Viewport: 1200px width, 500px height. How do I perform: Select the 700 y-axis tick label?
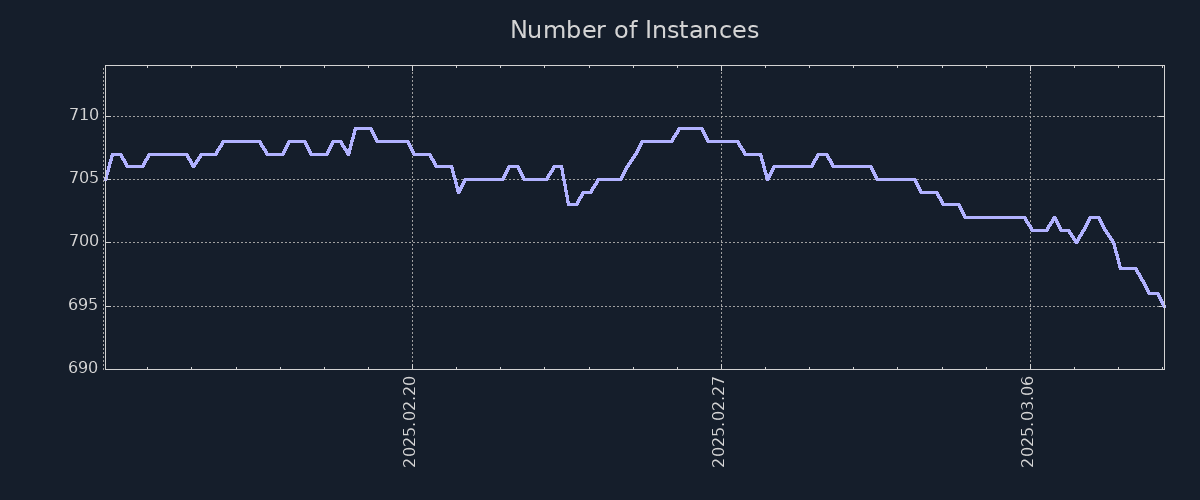coord(85,242)
